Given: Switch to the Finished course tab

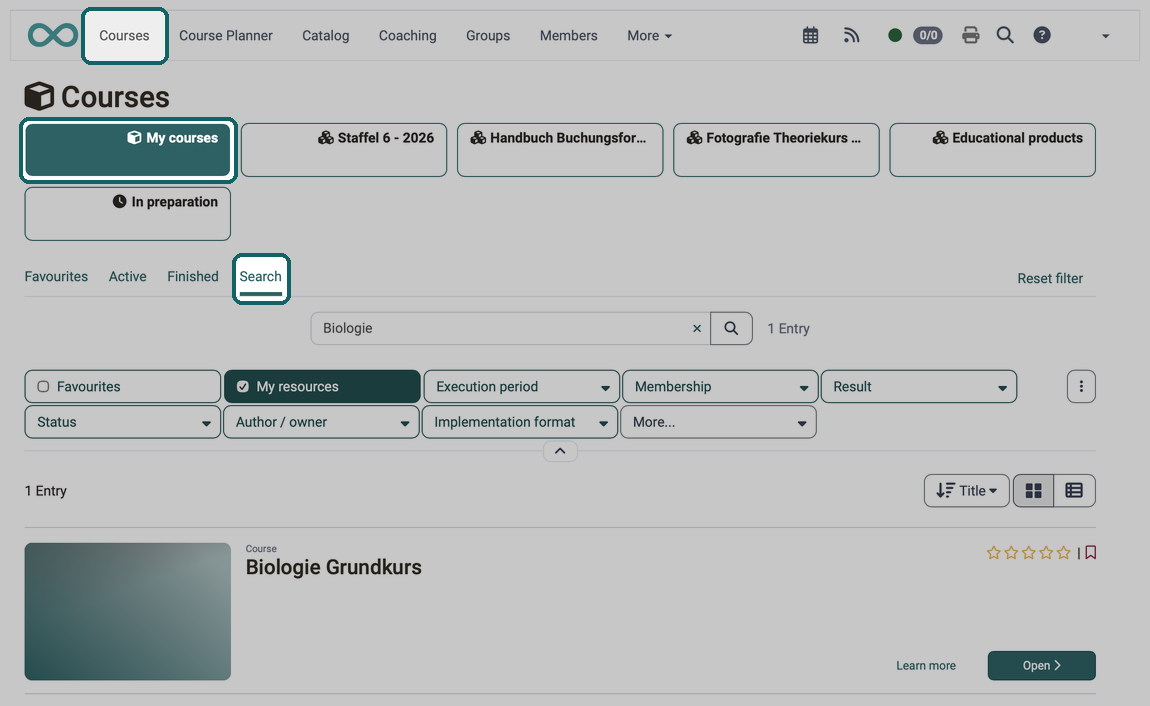Looking at the screenshot, I should pos(193,276).
